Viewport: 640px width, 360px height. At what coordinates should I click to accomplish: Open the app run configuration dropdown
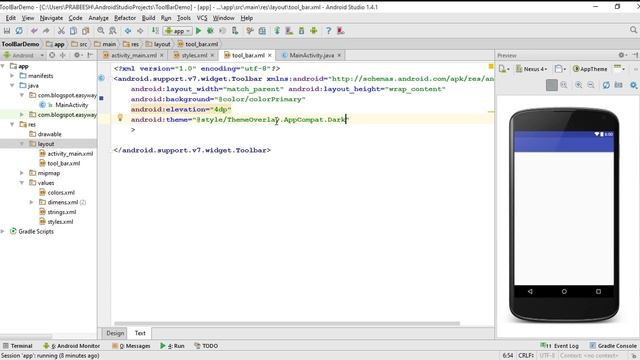(x=178, y=31)
